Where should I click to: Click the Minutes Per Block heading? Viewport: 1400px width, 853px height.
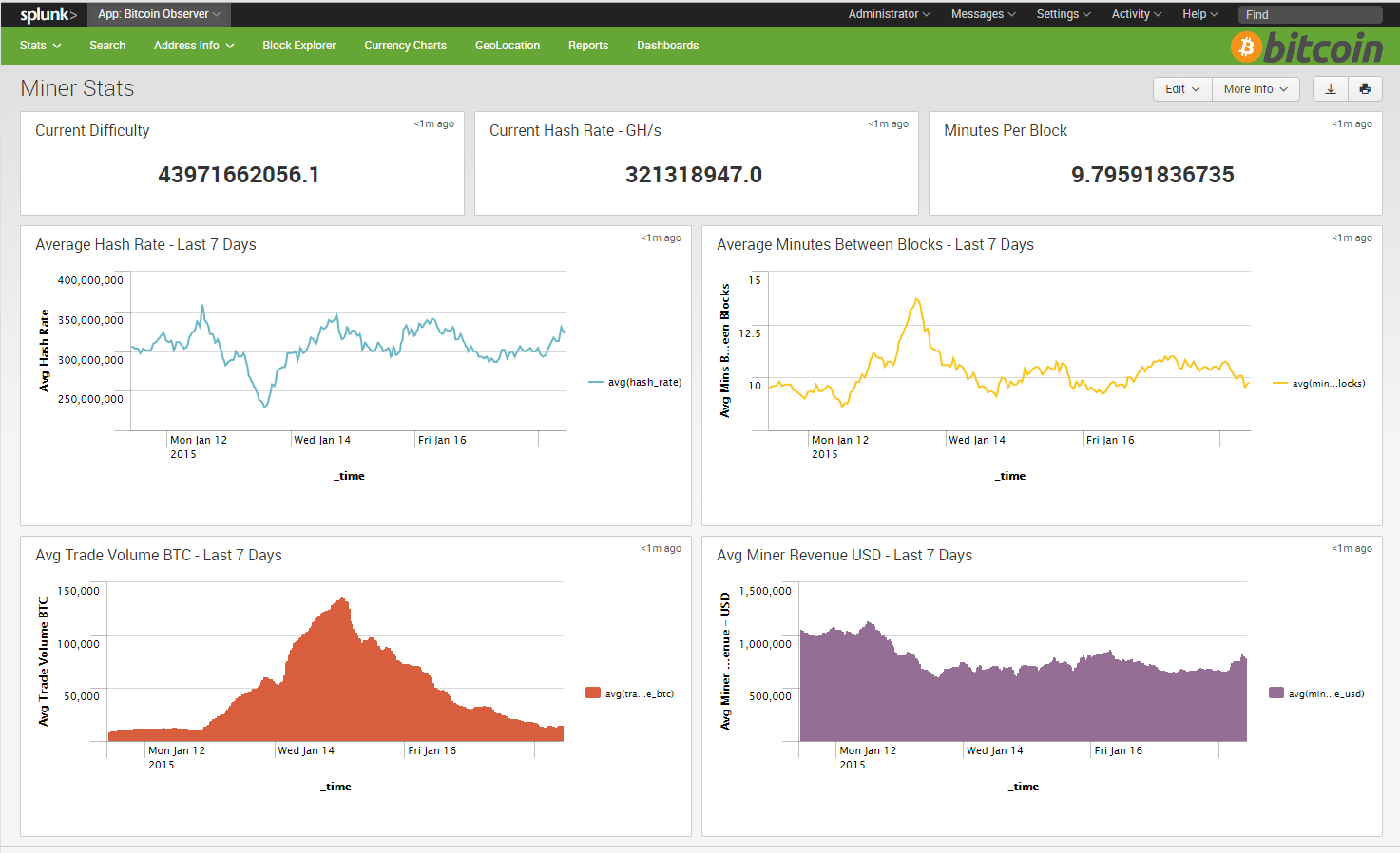click(1006, 131)
